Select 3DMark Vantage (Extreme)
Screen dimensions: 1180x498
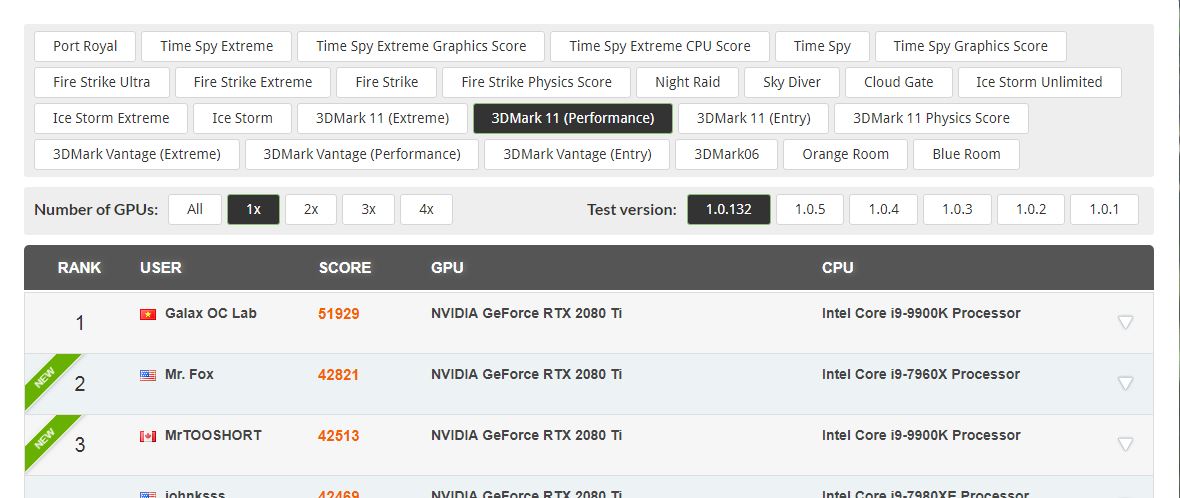click(x=137, y=154)
